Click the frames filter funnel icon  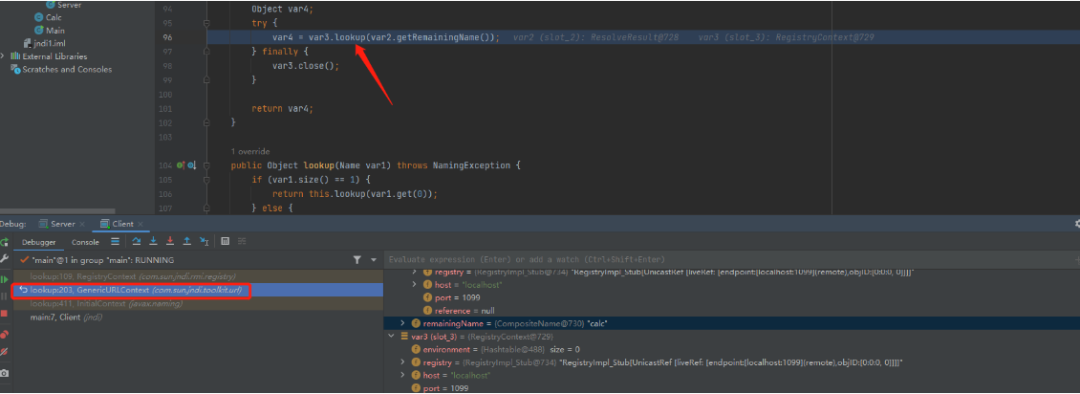coord(357,260)
